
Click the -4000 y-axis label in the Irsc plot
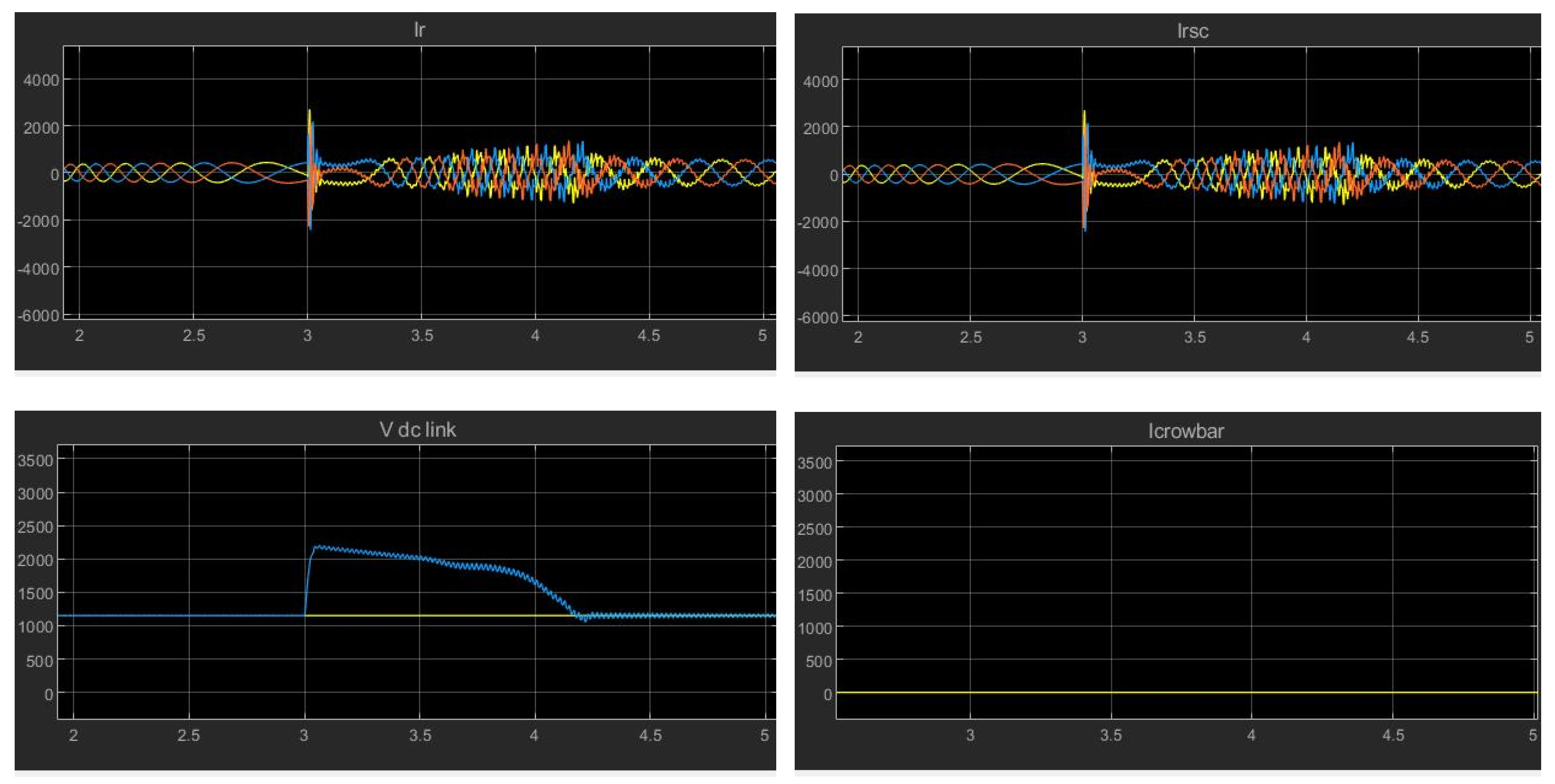817,270
